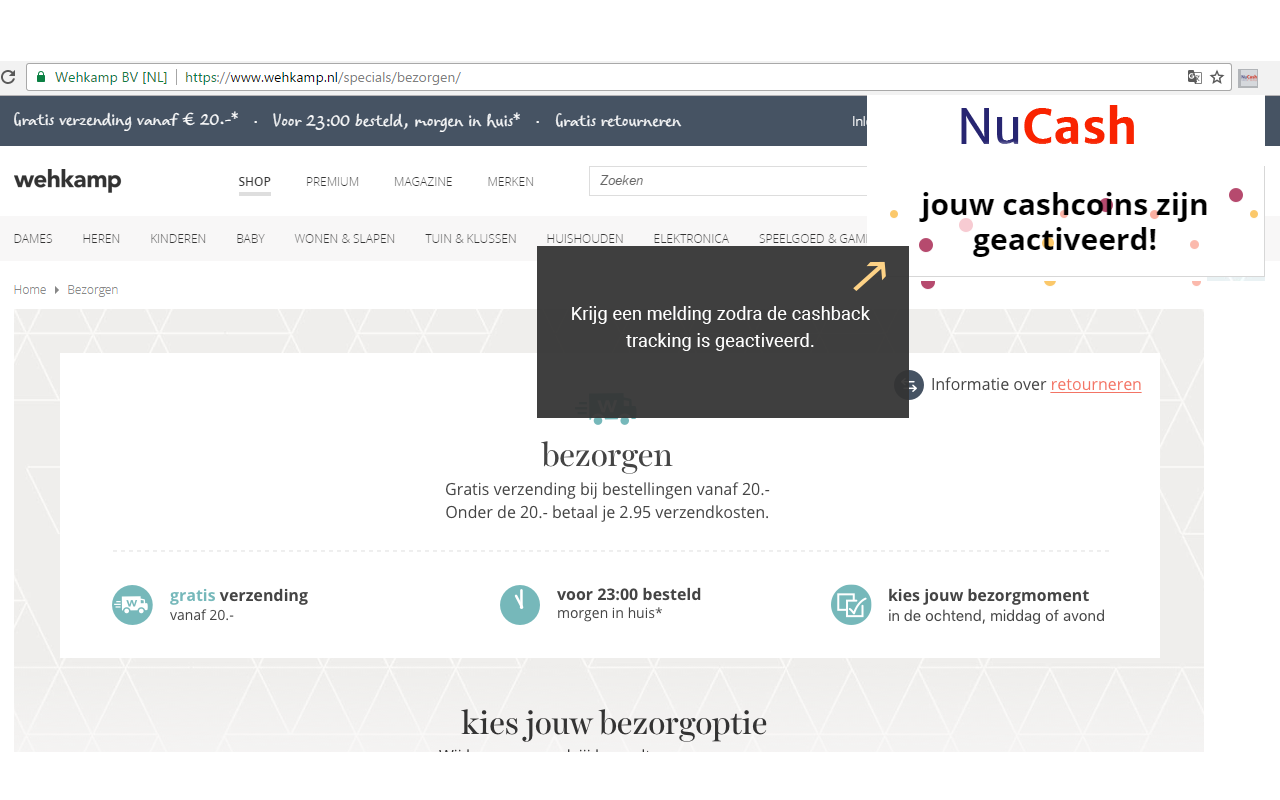Screen dimensions: 1280x800
Task: Click the padlock icon next to Wehkamp BV
Action: tap(40, 76)
